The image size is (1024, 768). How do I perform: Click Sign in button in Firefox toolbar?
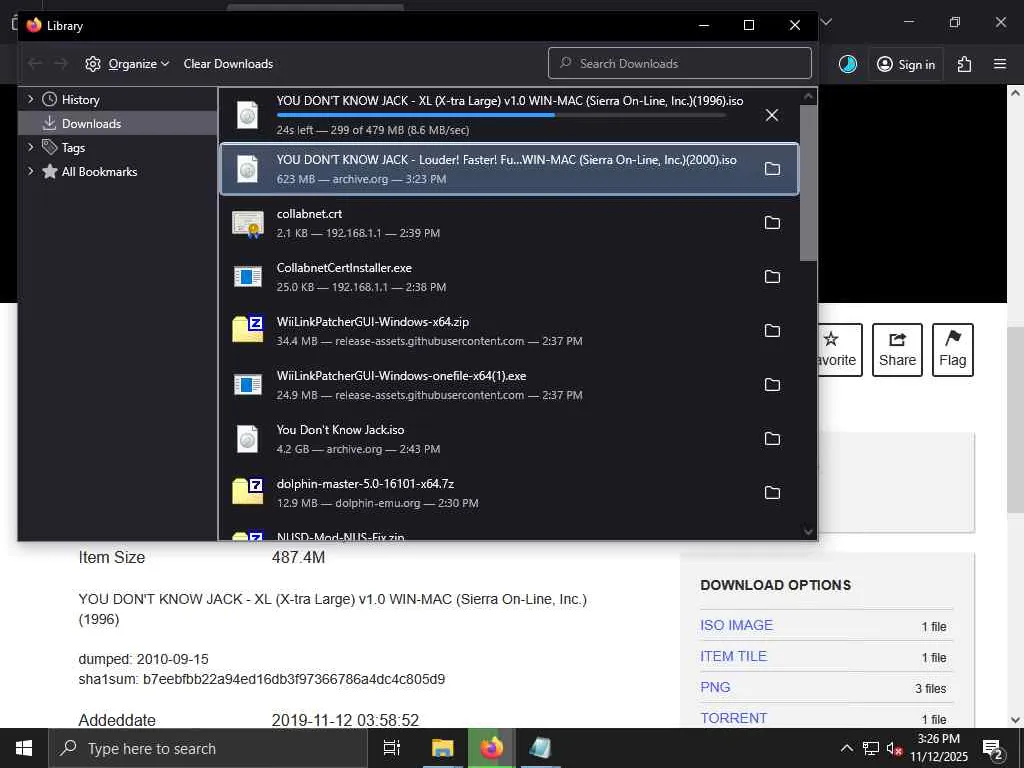click(x=906, y=64)
